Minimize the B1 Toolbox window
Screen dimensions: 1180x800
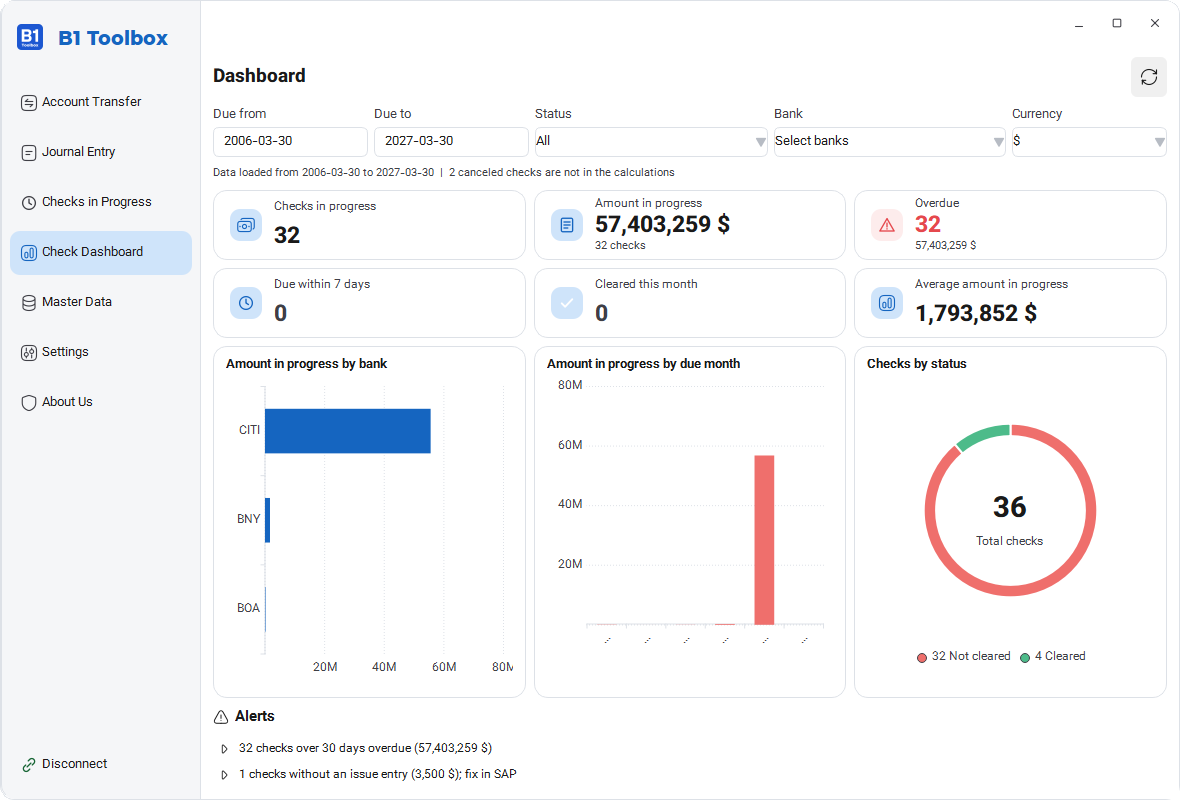pos(1078,23)
